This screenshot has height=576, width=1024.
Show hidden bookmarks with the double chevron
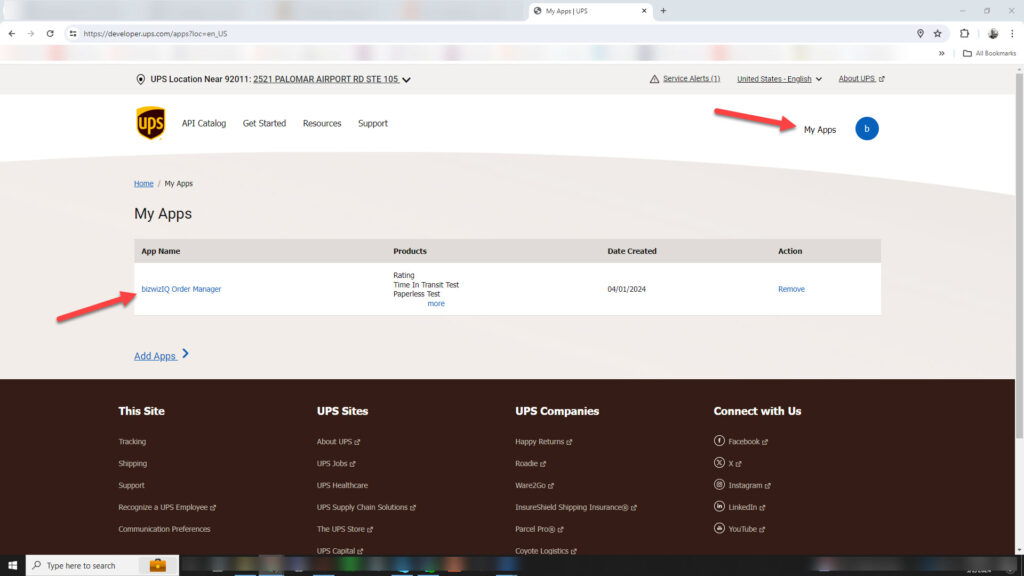coord(942,54)
